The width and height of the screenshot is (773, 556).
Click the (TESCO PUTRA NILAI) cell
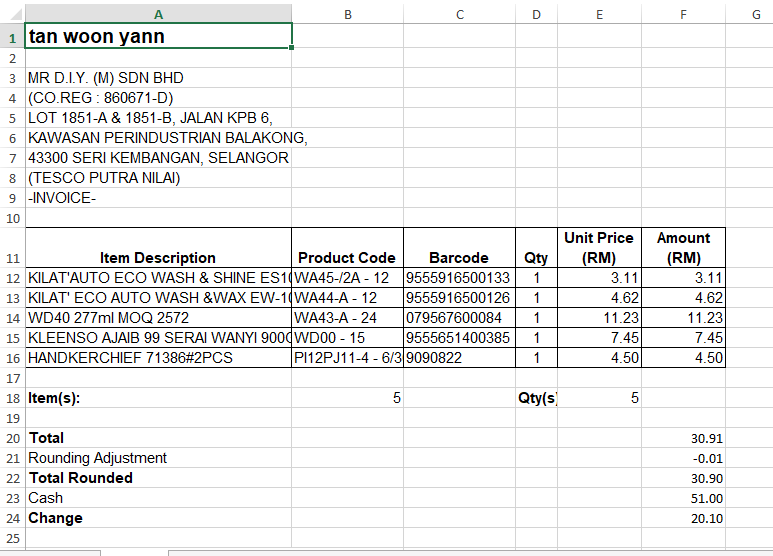158,178
